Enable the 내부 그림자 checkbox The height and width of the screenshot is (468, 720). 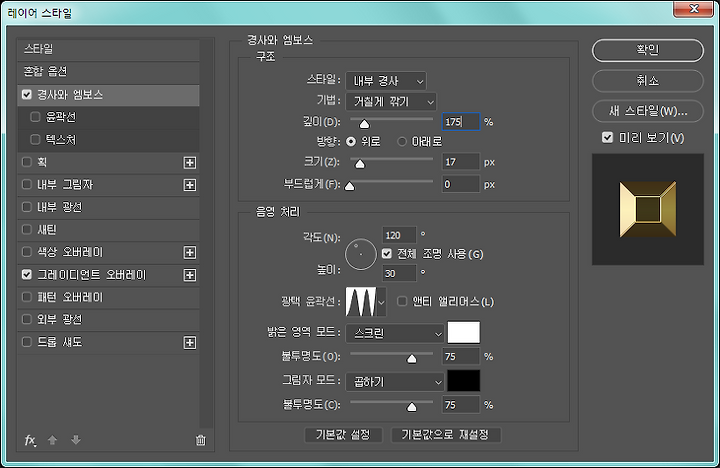(27, 185)
